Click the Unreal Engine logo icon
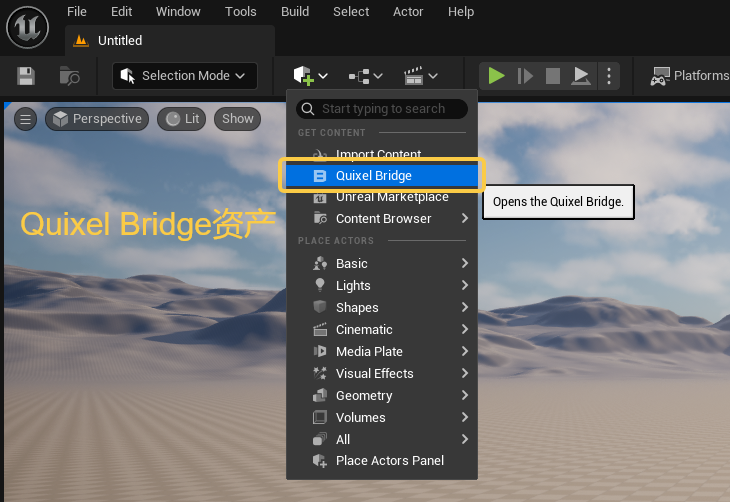Image resolution: width=730 pixels, height=502 pixels. coord(27,27)
